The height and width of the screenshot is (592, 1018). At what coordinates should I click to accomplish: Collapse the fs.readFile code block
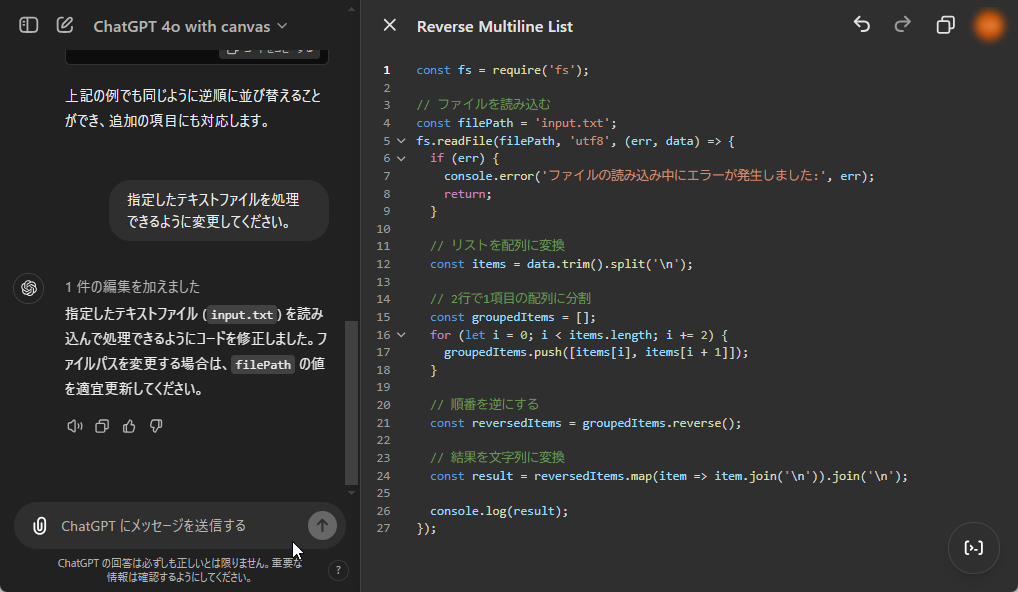(400, 141)
